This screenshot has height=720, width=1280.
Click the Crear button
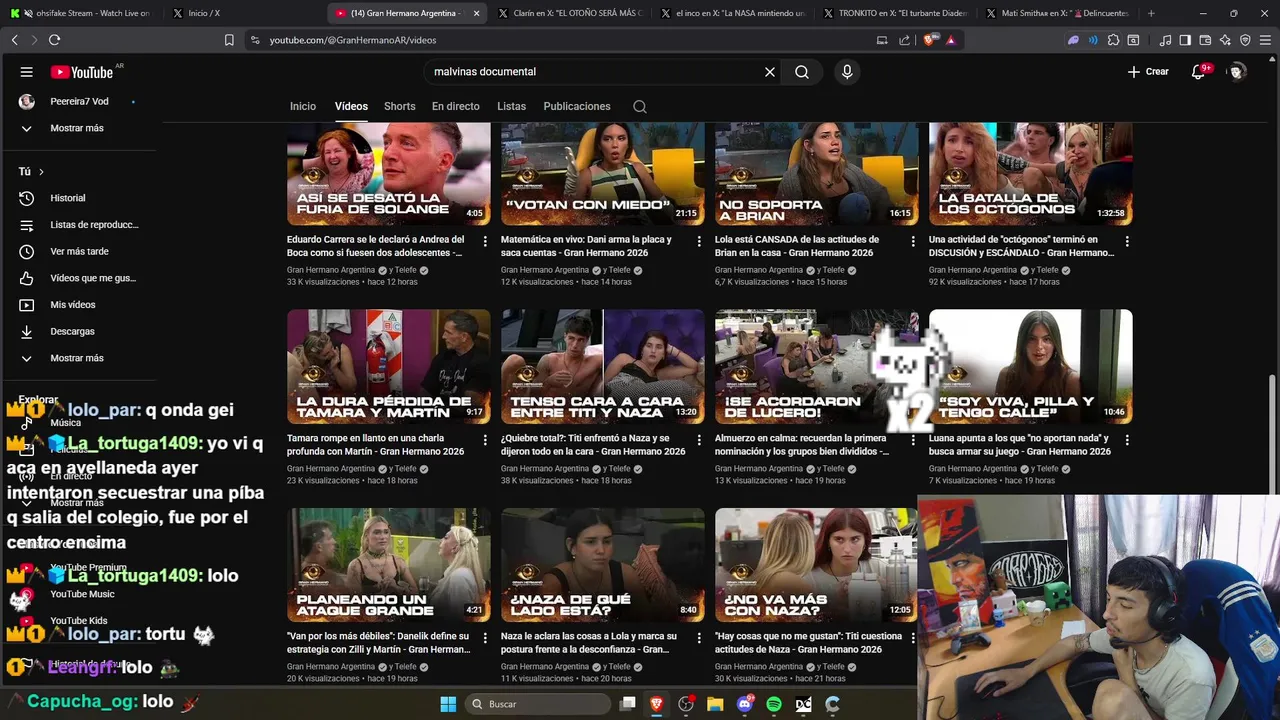click(x=1148, y=72)
